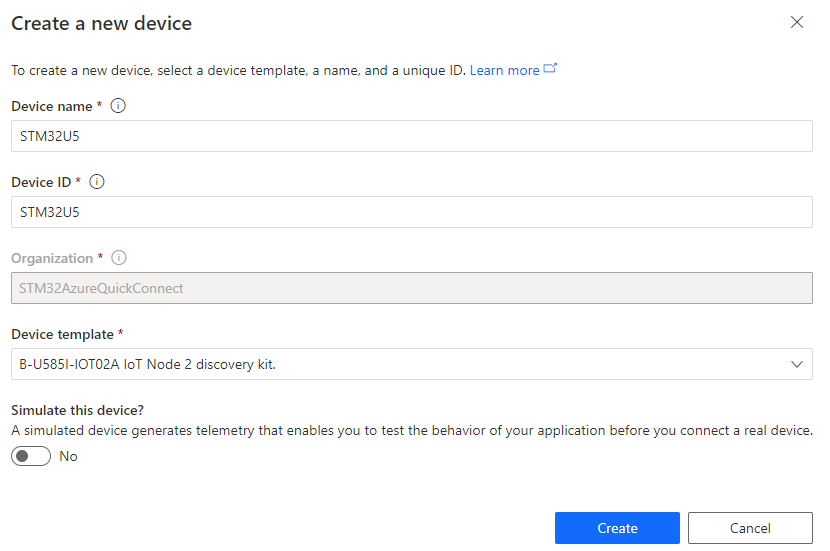Show info tooltip for Device ID
The height and width of the screenshot is (551, 830).
97,182
